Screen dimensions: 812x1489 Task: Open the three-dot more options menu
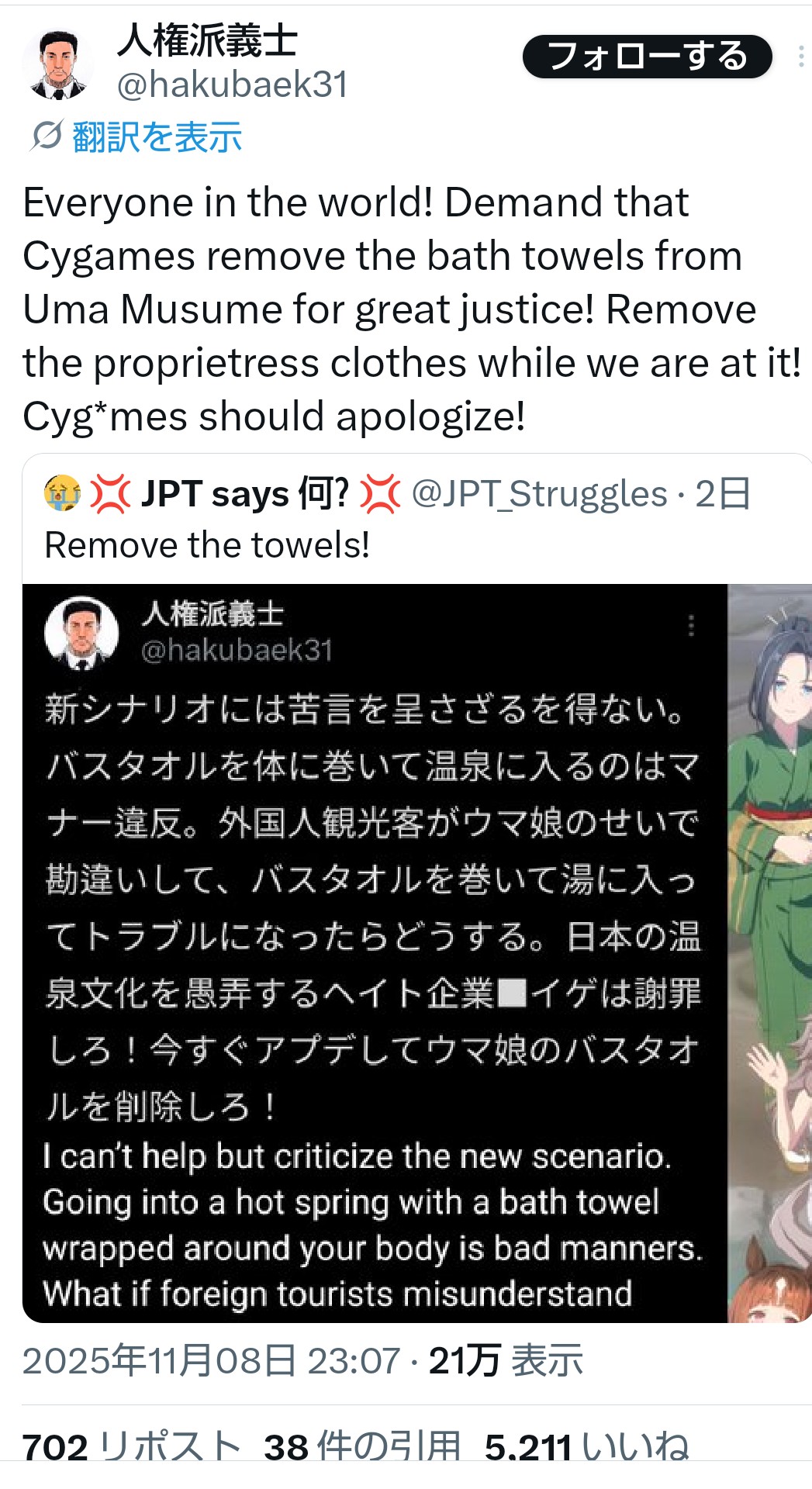pyautogui.click(x=800, y=57)
